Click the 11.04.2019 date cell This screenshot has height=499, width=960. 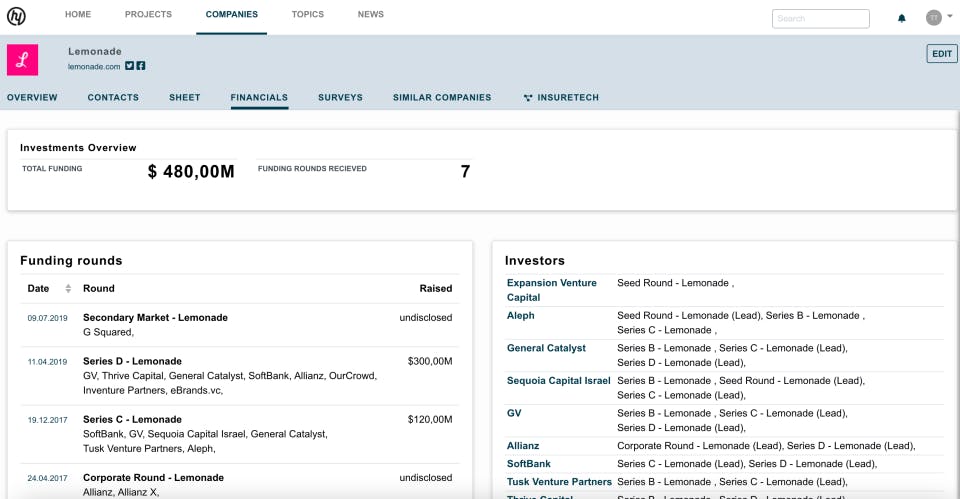coord(47,362)
